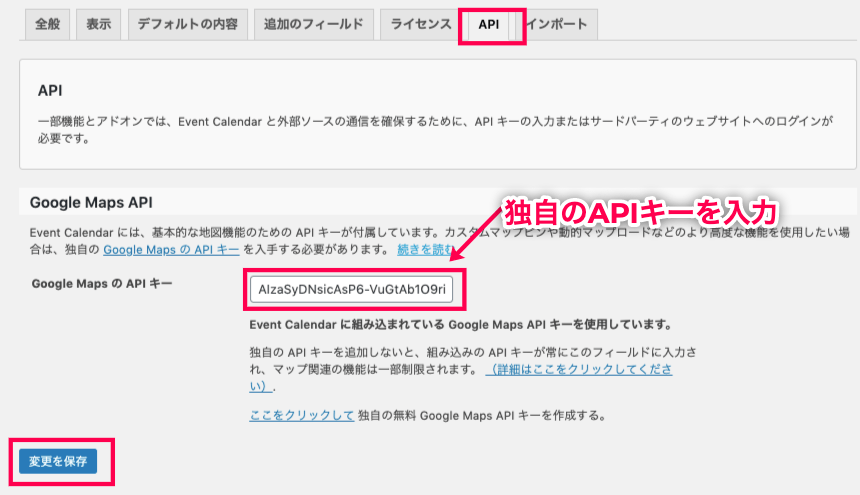Open the 'Google Maps の API キー' inline link
860x495 pixels.
[171, 249]
